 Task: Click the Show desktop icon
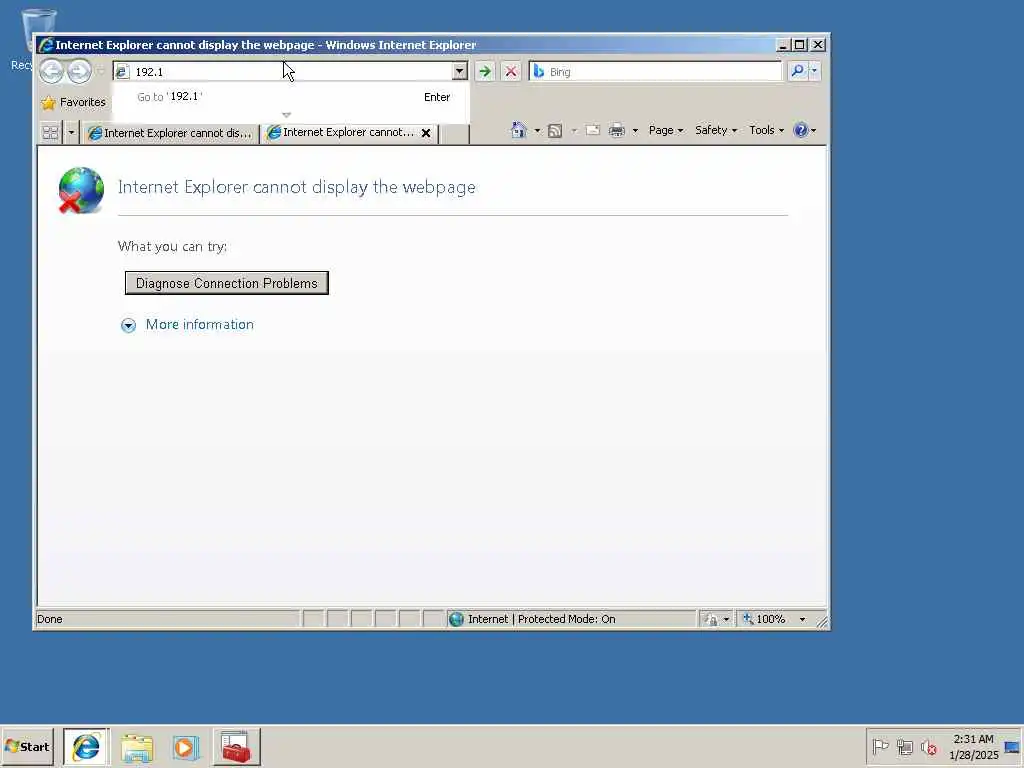pos(1012,747)
